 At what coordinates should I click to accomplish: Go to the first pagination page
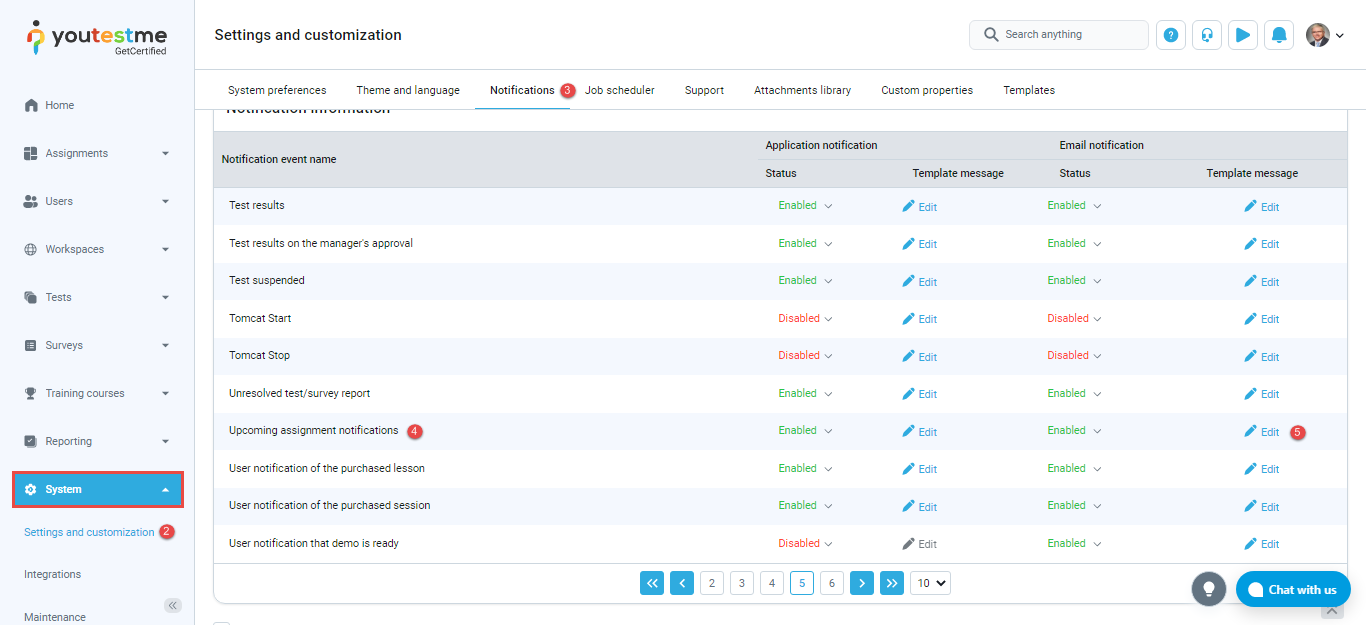[x=652, y=583]
